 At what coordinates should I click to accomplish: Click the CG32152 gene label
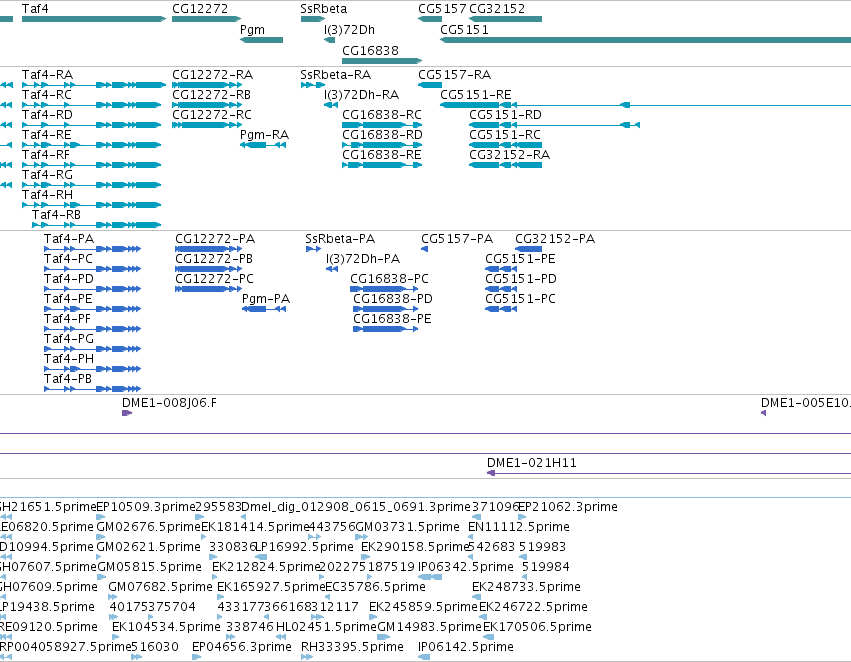[x=497, y=9]
